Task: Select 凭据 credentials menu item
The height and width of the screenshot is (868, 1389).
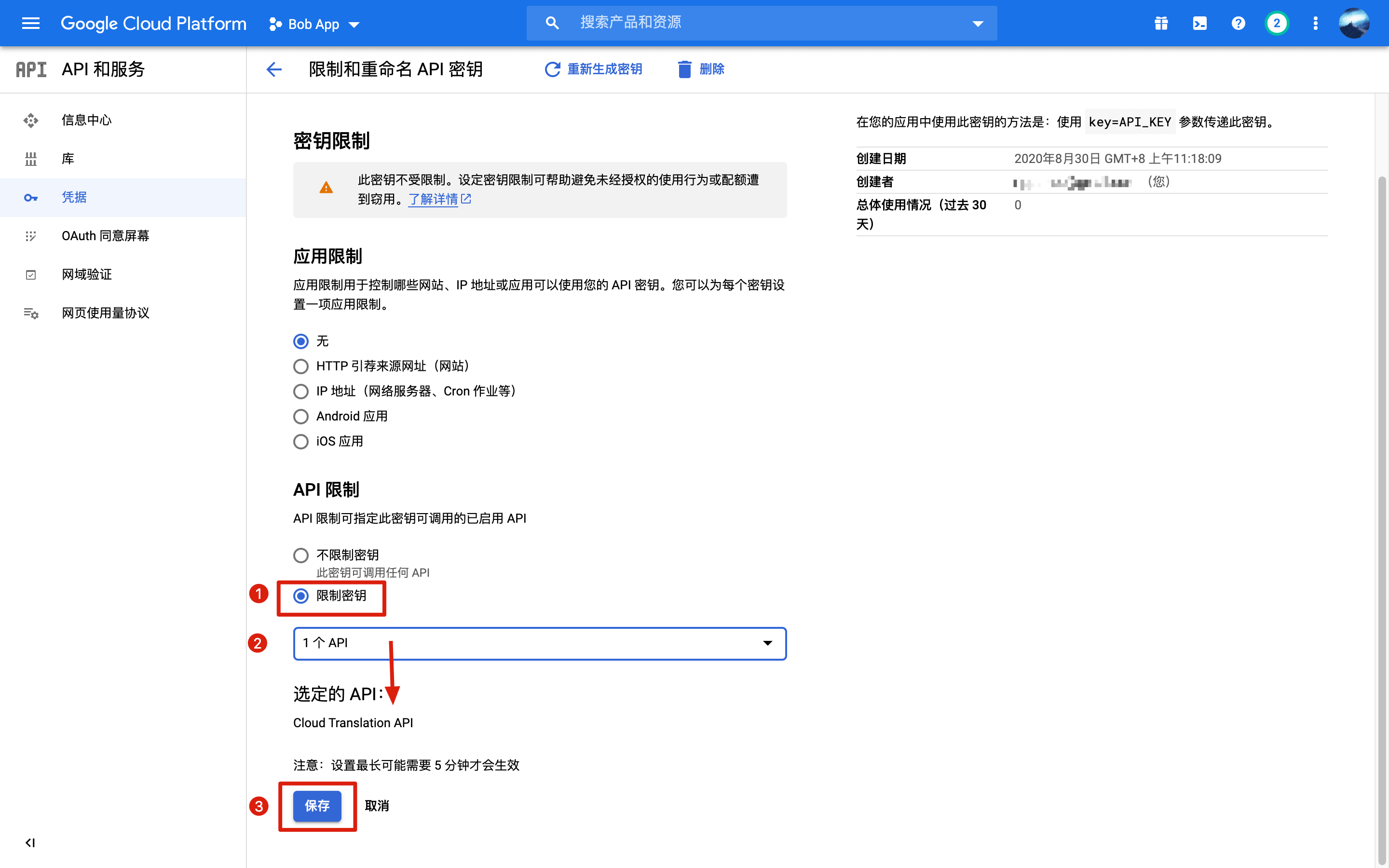Action: click(123, 197)
